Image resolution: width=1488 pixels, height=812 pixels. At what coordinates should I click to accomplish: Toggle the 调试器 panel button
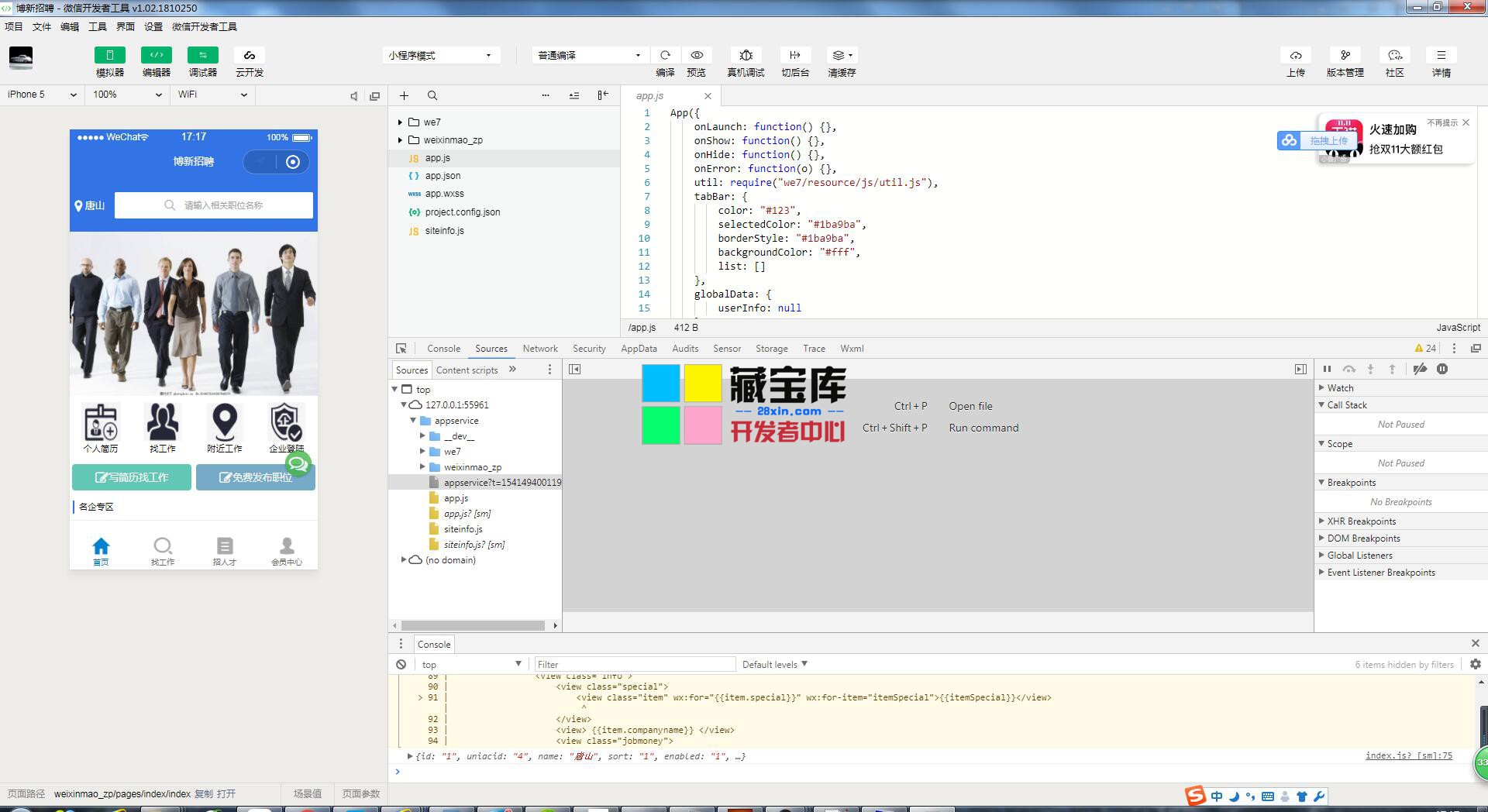(203, 55)
